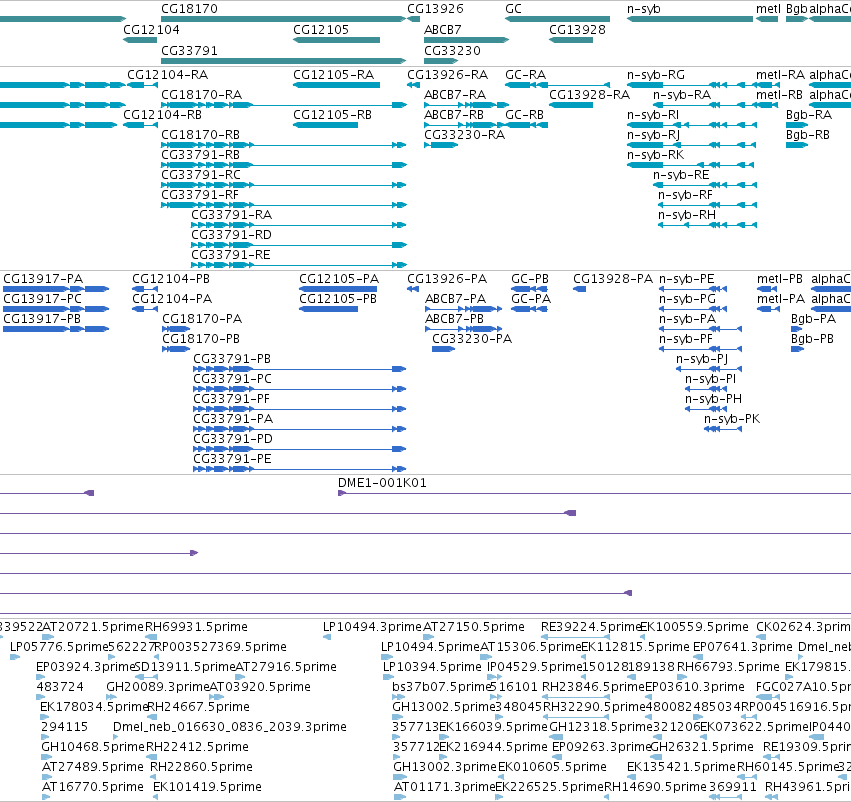
Task: Click EST EP07641.3prime
Action: pyautogui.click(x=743, y=647)
